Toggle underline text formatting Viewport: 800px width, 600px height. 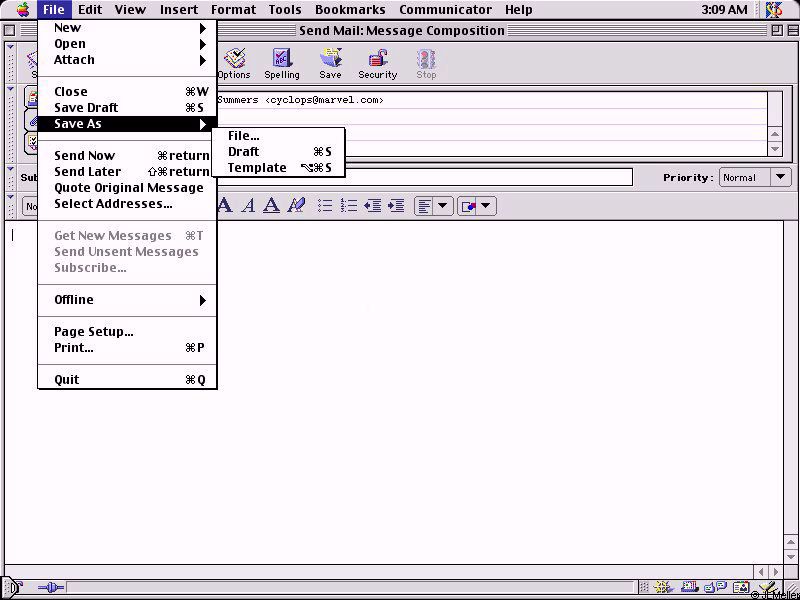click(271, 206)
